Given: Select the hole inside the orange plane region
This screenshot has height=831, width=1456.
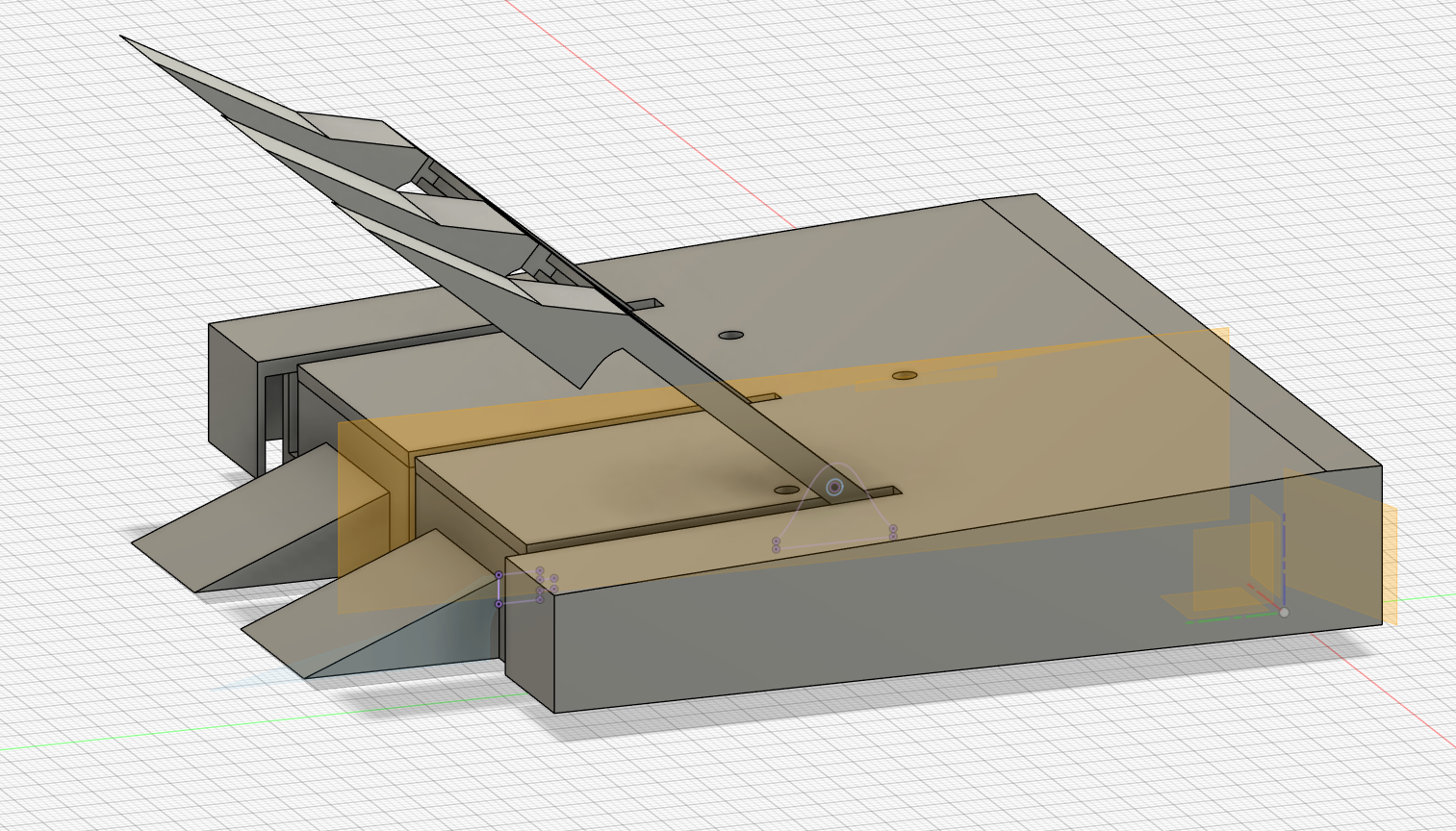Looking at the screenshot, I should pyautogui.click(x=904, y=375).
